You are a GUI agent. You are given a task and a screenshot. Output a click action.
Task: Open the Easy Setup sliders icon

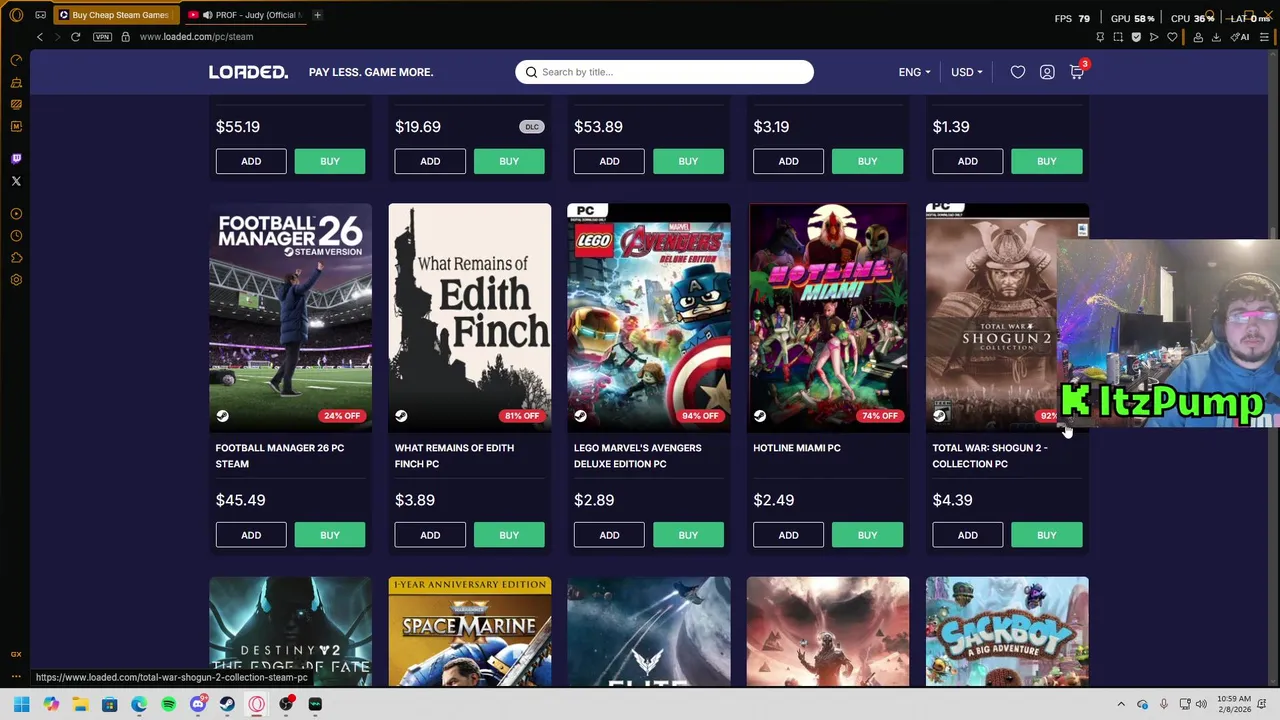tap(1264, 37)
